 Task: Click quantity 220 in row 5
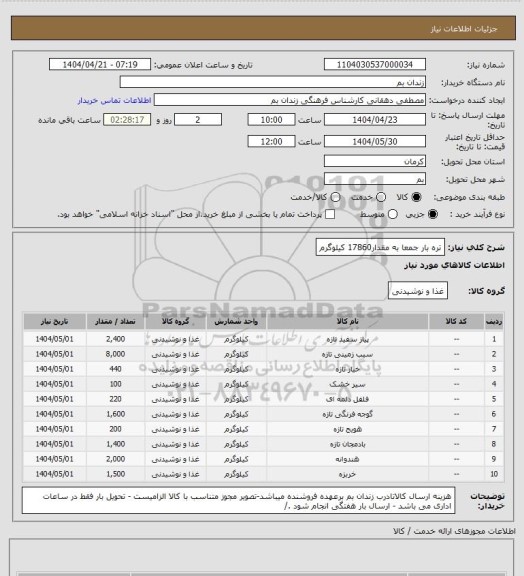115,399
